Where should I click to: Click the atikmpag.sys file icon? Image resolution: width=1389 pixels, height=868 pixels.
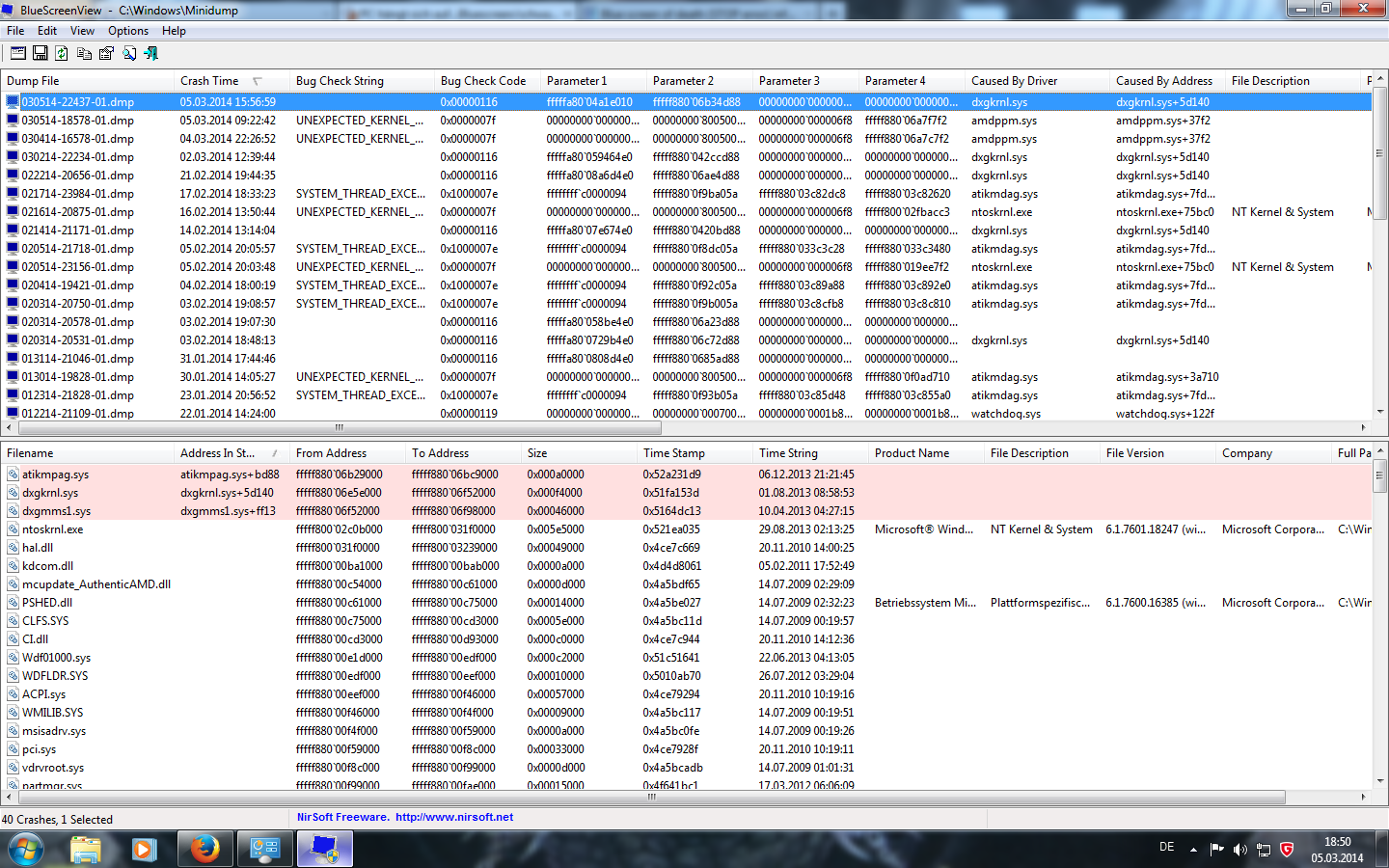(x=14, y=475)
